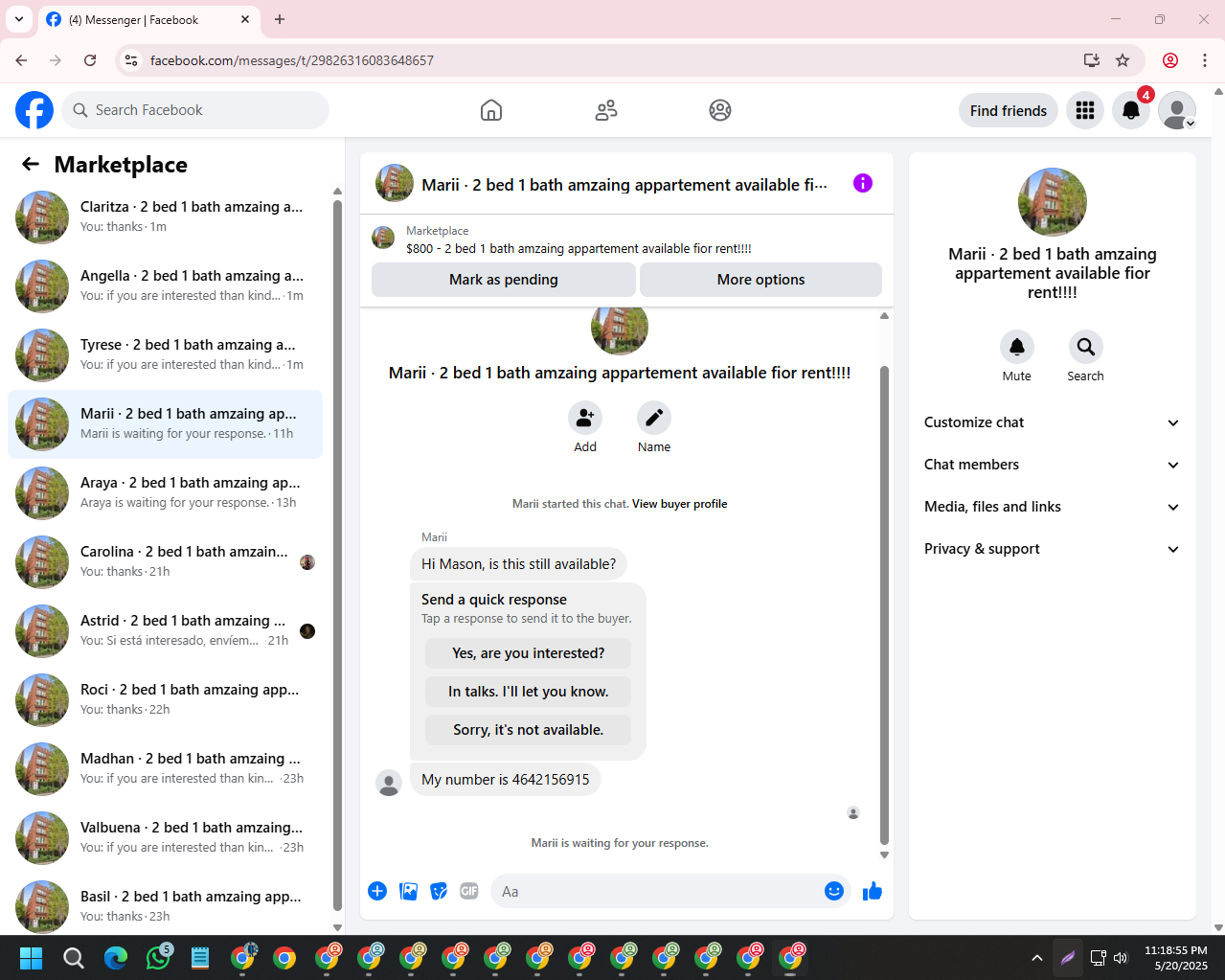Click message My number is 4642156915
This screenshot has width=1225, height=980.
506,780
